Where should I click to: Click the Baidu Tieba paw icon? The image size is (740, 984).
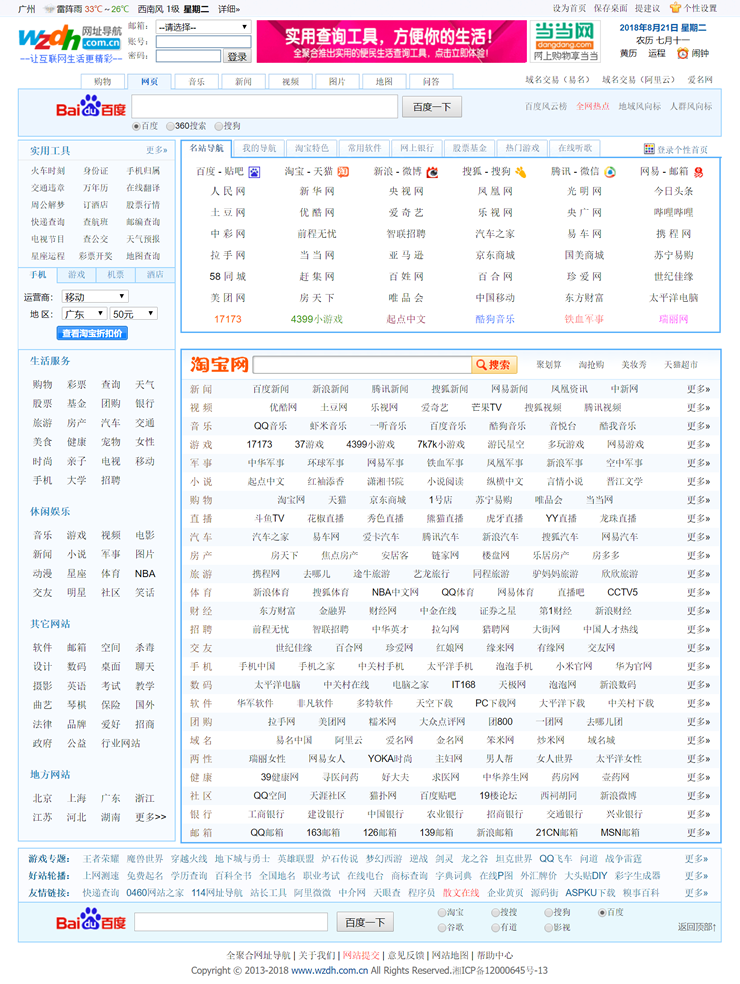pyautogui.click(x=254, y=172)
